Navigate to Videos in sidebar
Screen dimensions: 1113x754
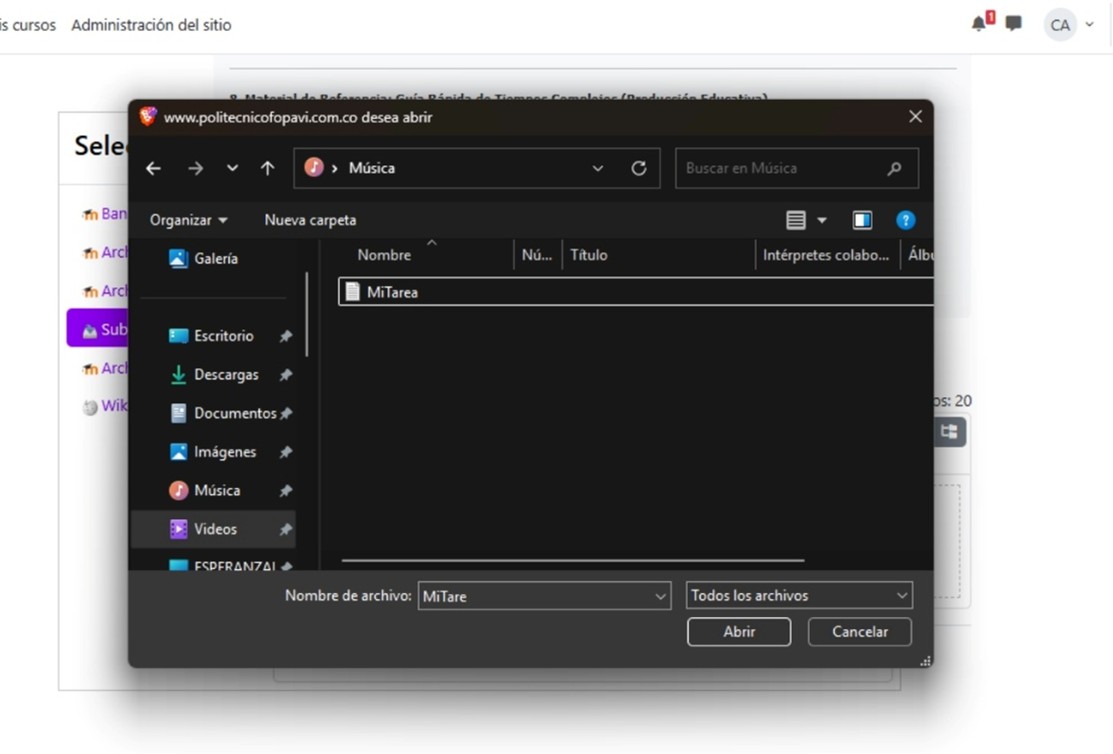pos(215,529)
